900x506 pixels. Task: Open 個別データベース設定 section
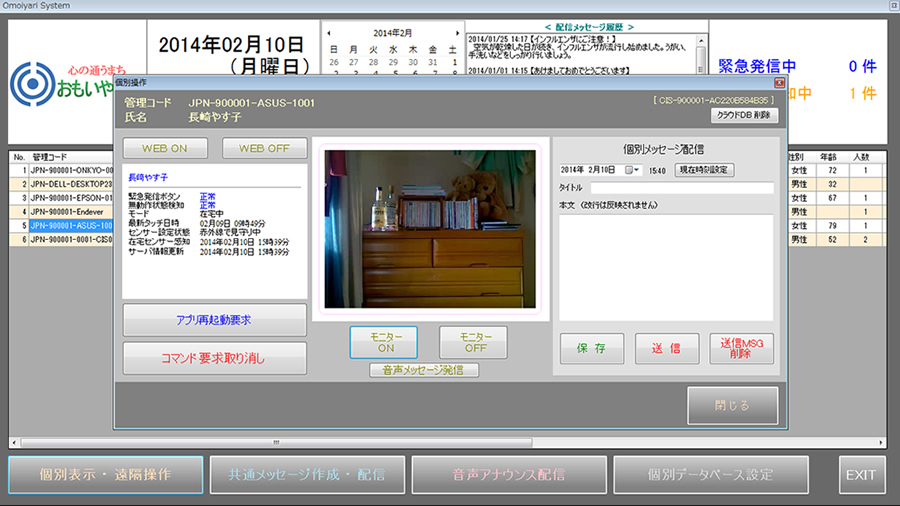(x=710, y=475)
